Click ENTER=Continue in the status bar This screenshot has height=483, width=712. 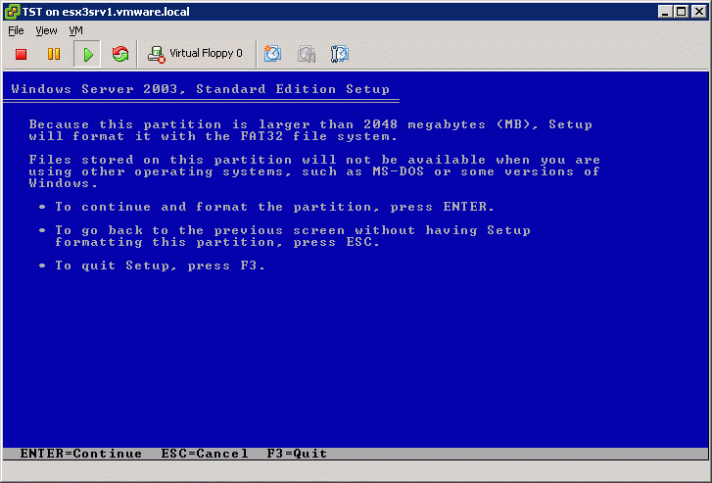coord(81,453)
